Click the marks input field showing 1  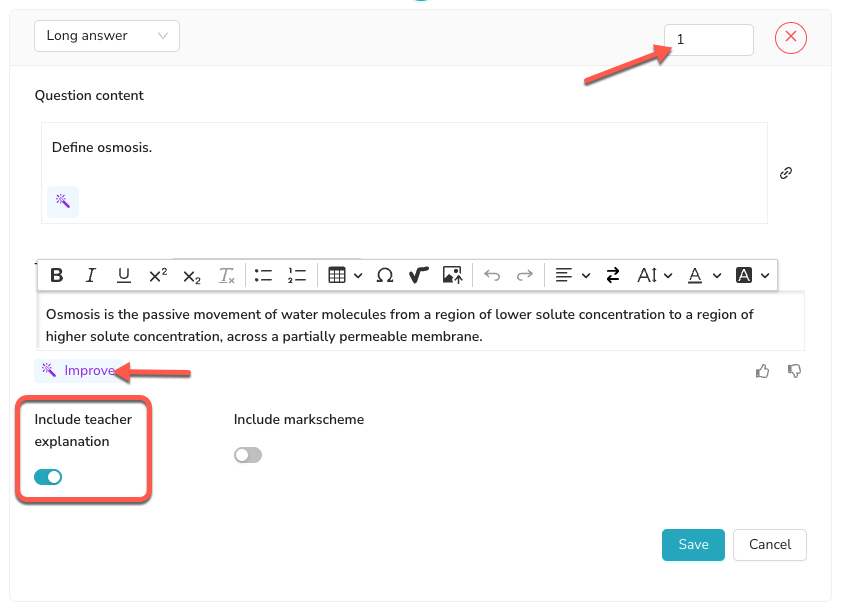(x=709, y=40)
